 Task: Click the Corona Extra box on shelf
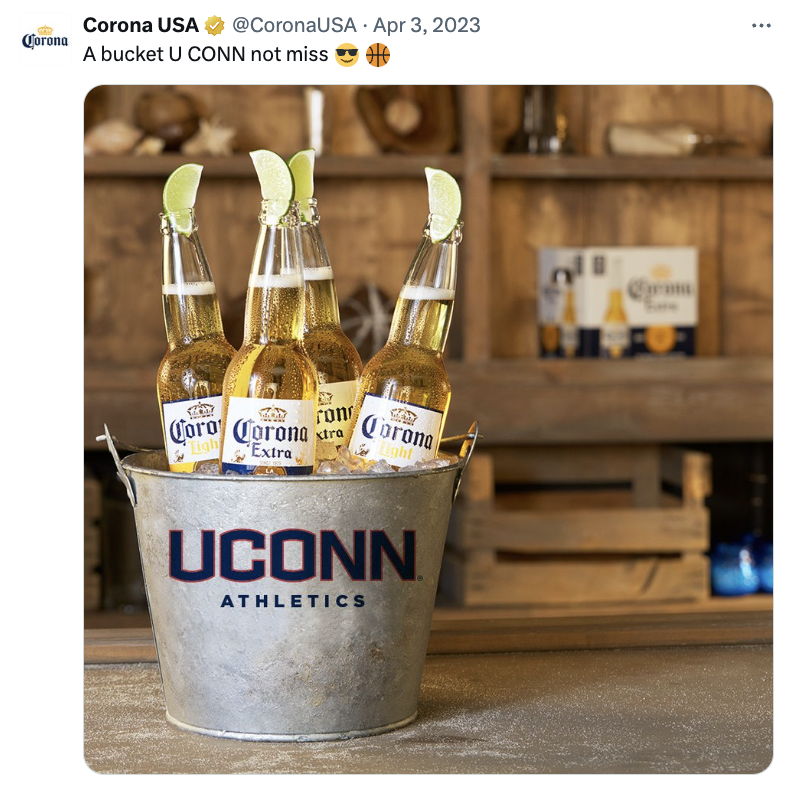point(618,301)
